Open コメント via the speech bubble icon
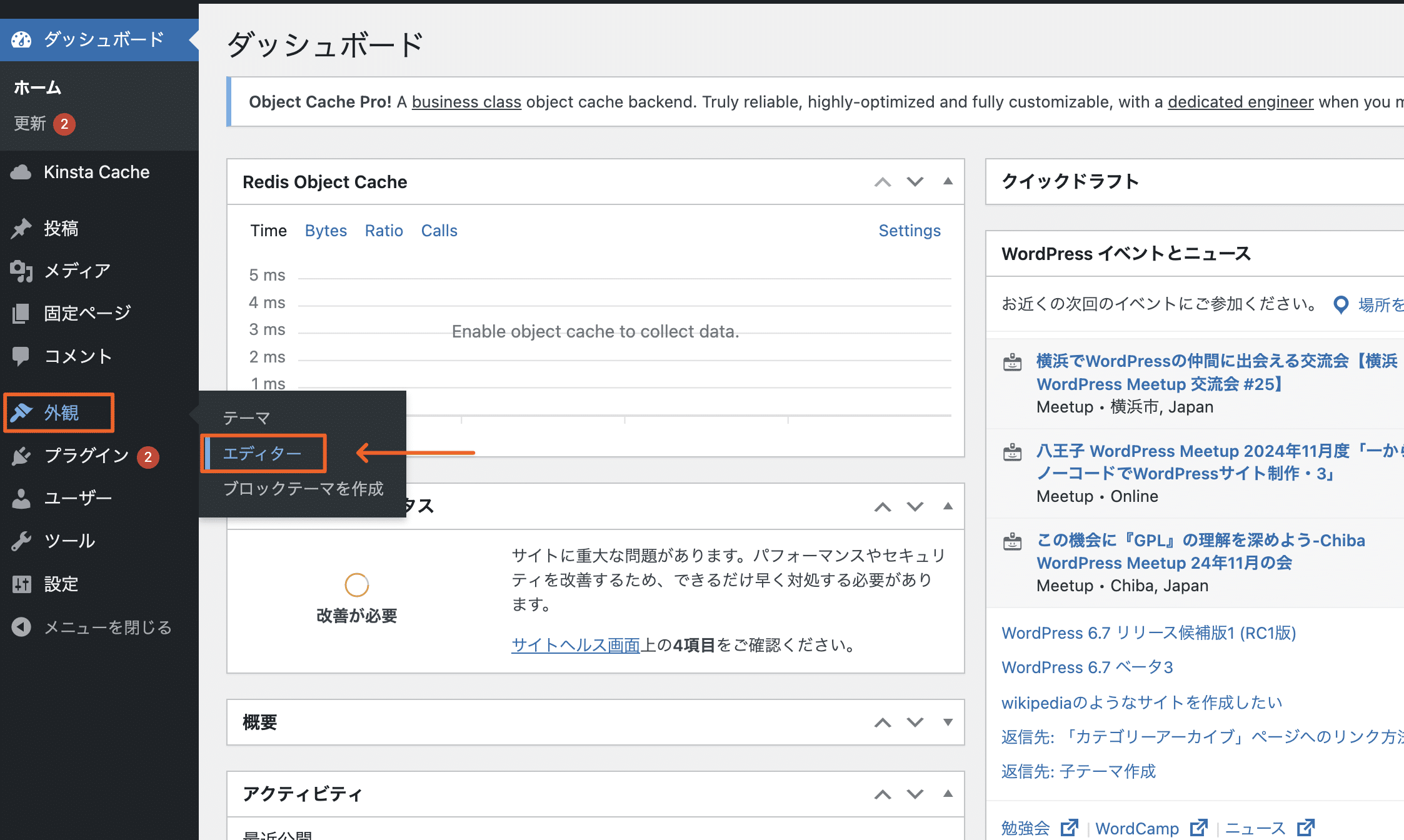This screenshot has width=1404, height=840. click(22, 356)
